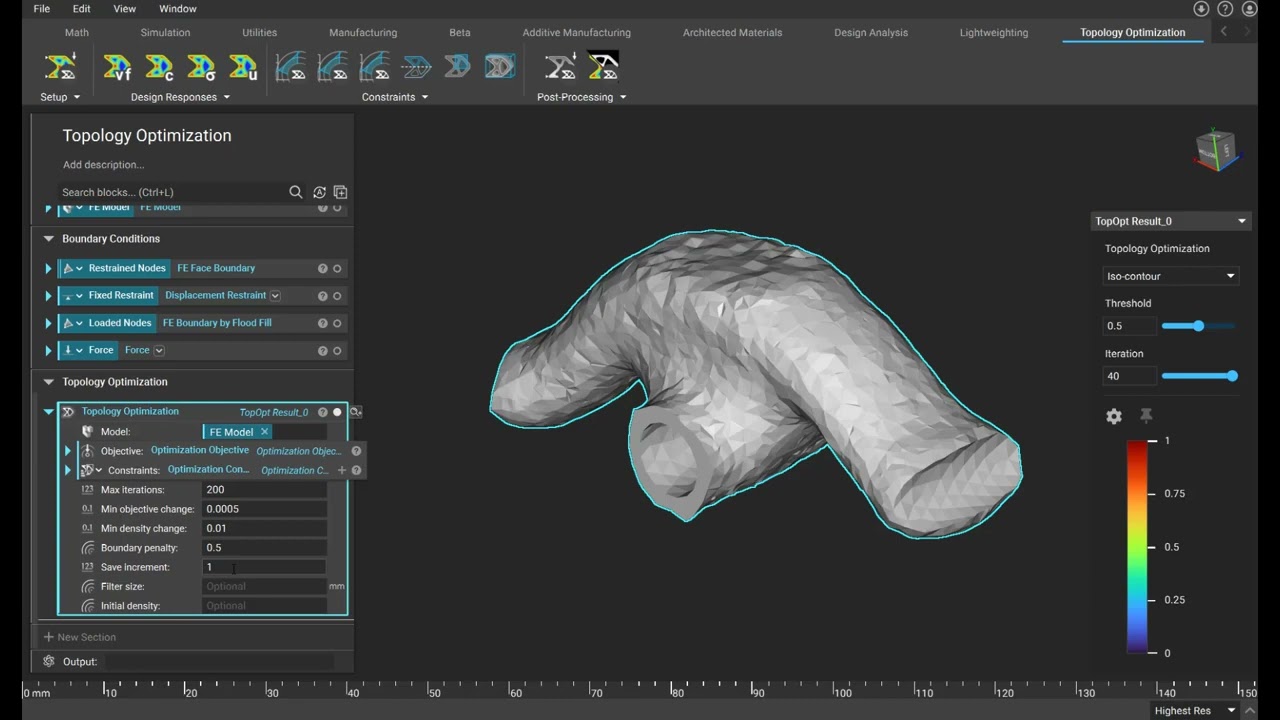Select the compliance (c) response icon
Image resolution: width=1280 pixels, height=720 pixels.
[159, 67]
